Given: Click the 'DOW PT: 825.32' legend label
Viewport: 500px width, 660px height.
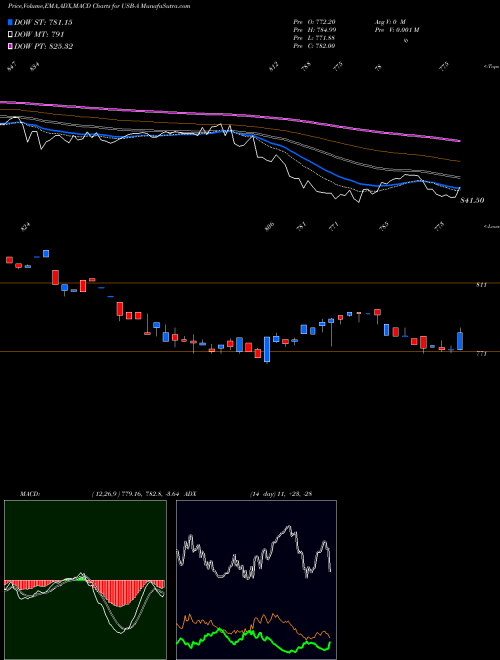Looking at the screenshot, I should point(43,46).
